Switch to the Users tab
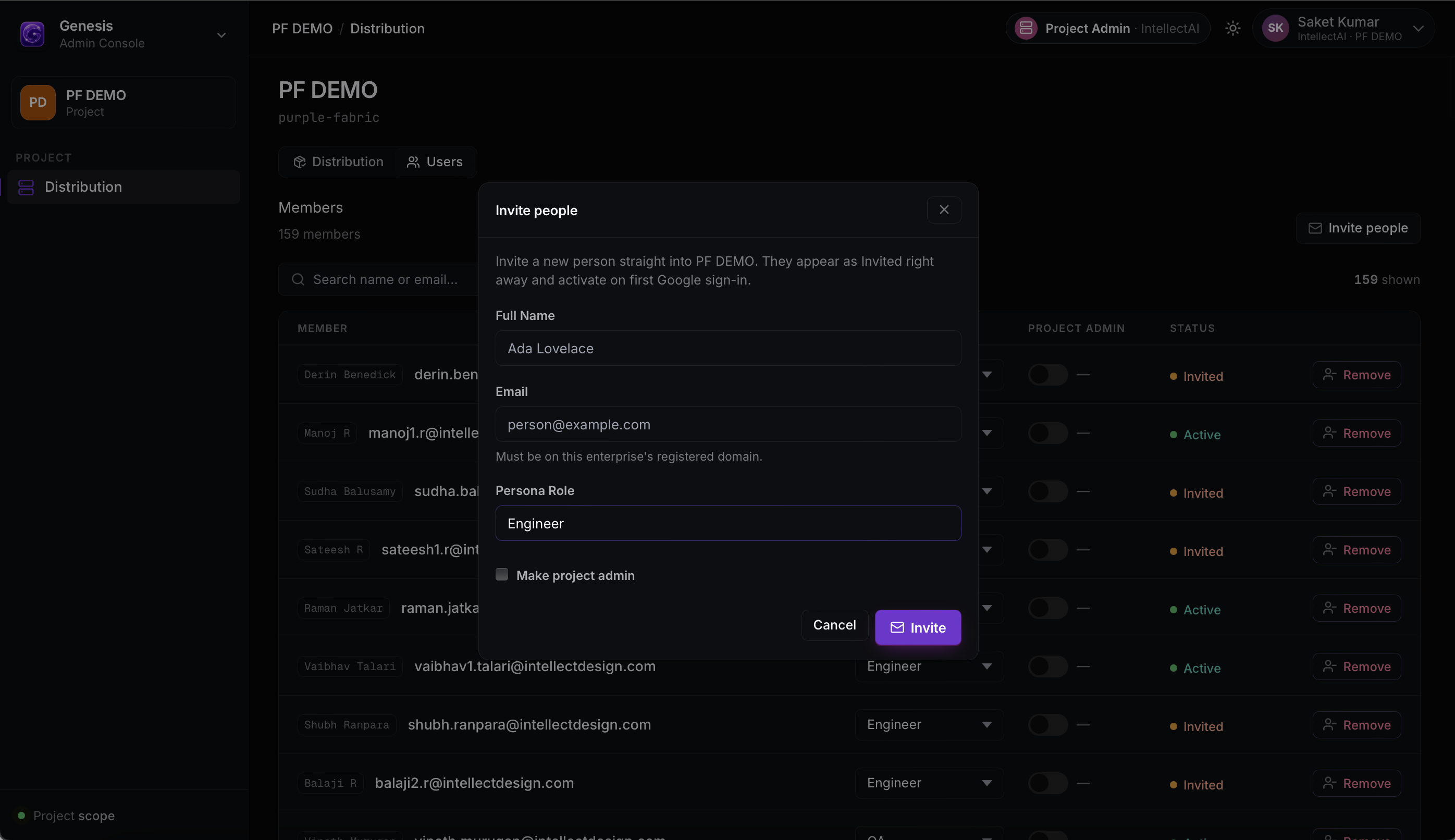This screenshot has height=840, width=1455. [x=435, y=162]
